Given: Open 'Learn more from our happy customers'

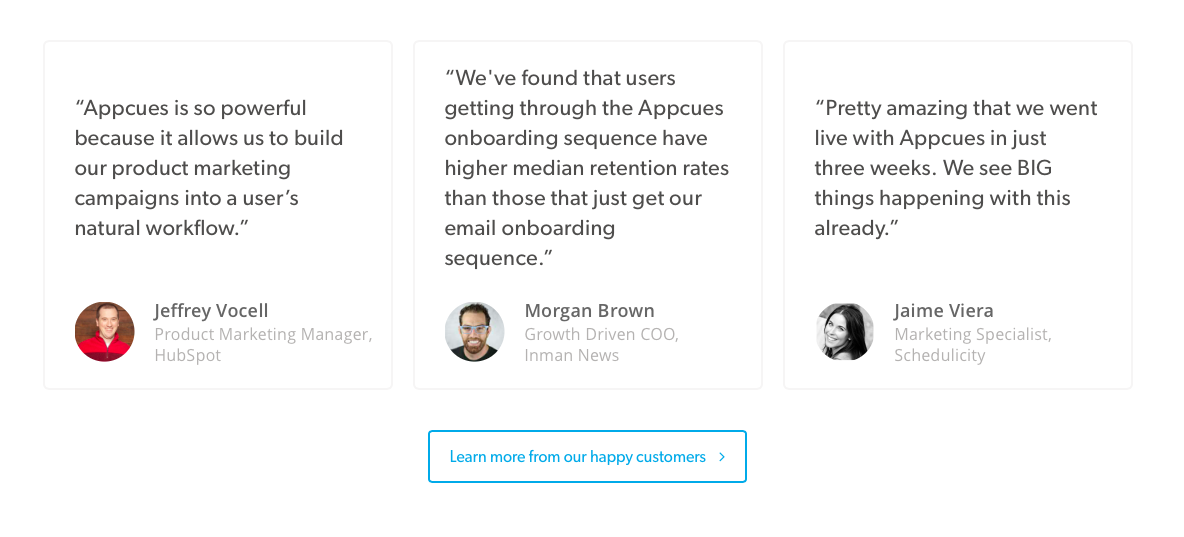Looking at the screenshot, I should click(x=587, y=456).
